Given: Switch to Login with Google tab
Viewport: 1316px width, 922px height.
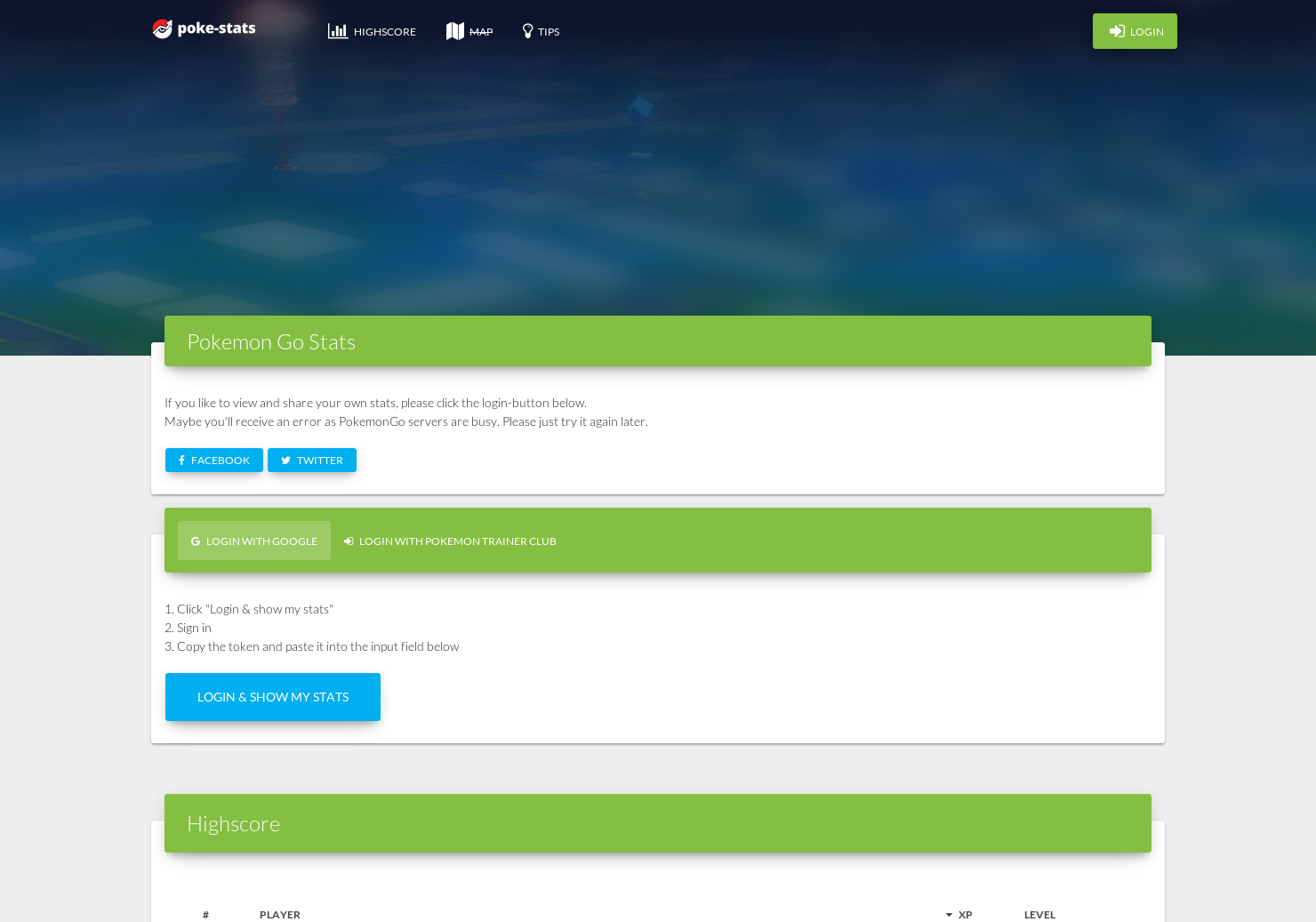Looking at the screenshot, I should point(254,541).
